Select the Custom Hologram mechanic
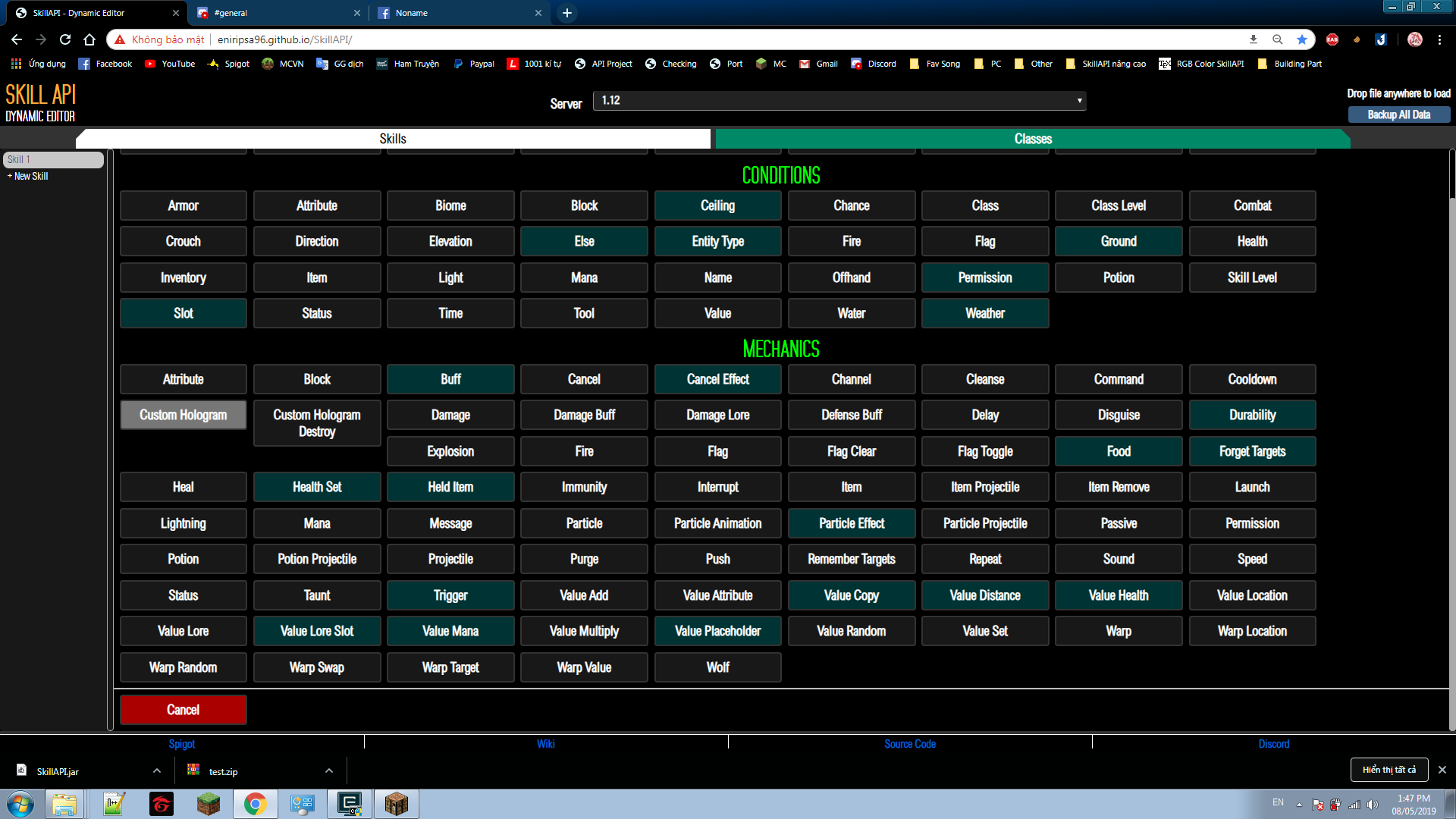 [183, 415]
